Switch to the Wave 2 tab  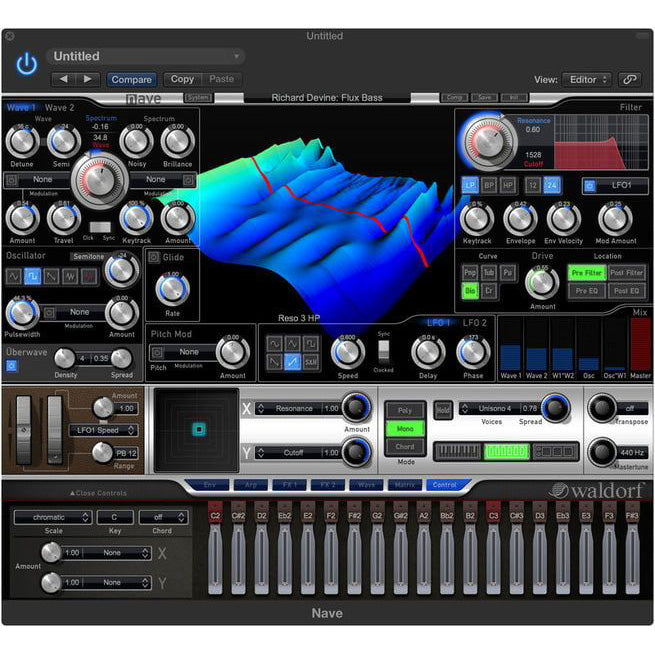(59, 107)
